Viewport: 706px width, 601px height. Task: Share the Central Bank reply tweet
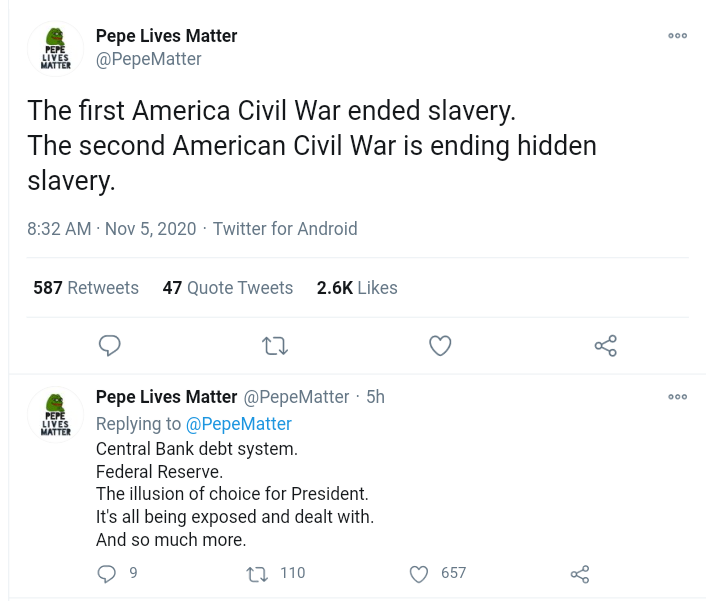[580, 573]
